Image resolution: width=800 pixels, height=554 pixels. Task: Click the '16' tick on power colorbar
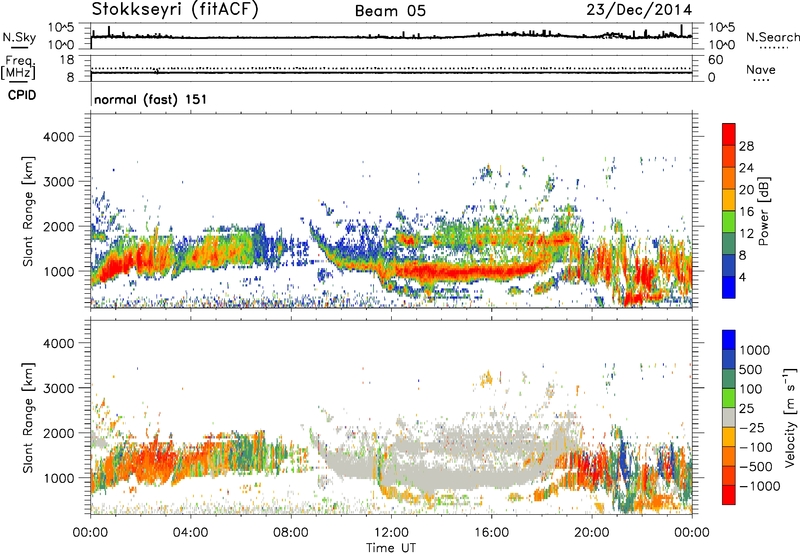click(x=746, y=212)
